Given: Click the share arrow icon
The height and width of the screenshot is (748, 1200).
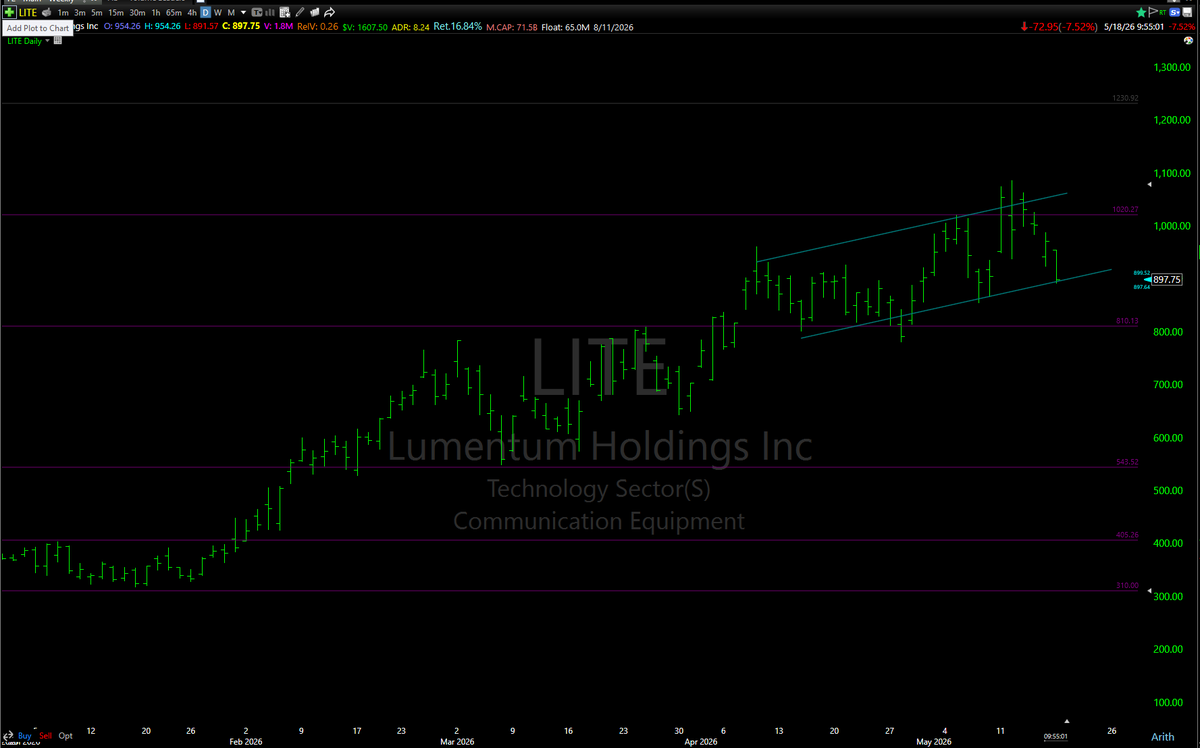Looking at the screenshot, I should click(329, 13).
